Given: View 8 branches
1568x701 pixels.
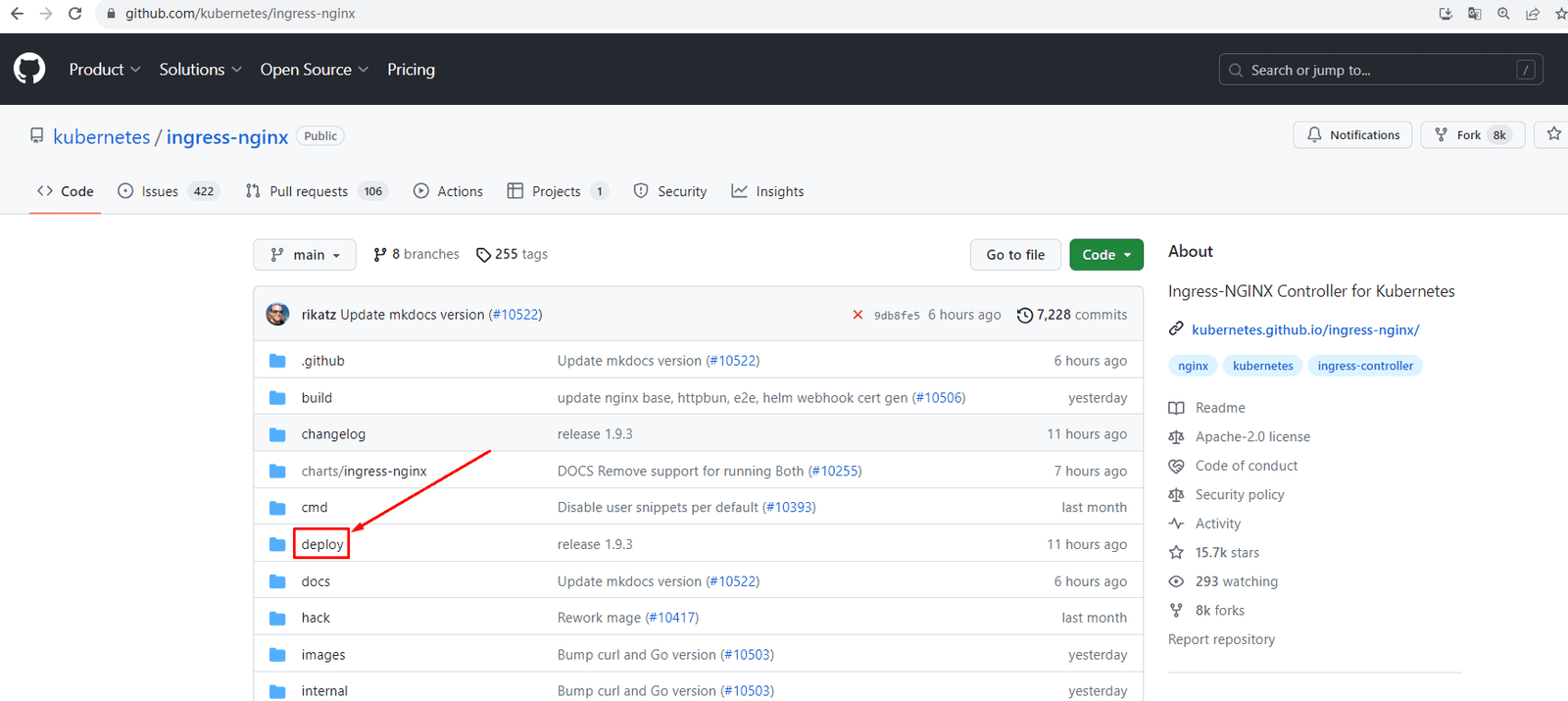Looking at the screenshot, I should tap(416, 254).
